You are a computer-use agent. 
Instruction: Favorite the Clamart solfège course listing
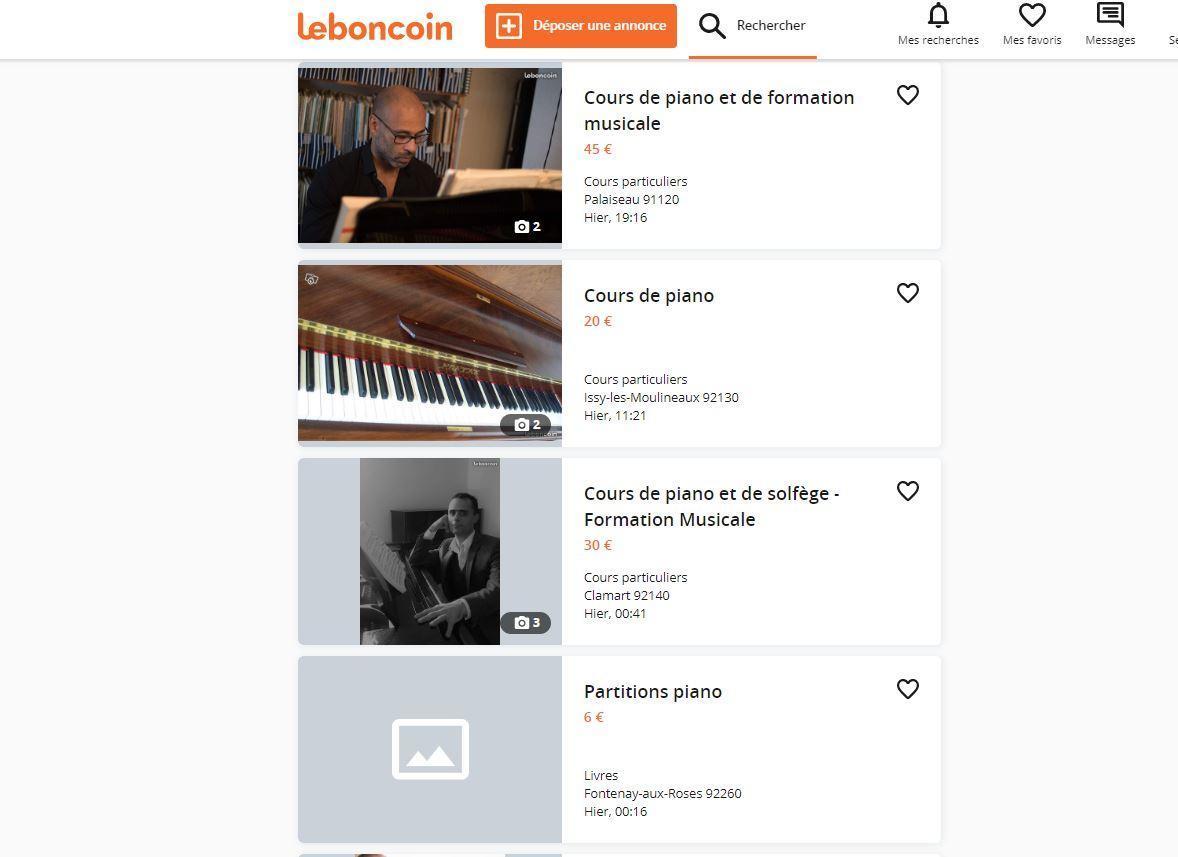coord(907,491)
